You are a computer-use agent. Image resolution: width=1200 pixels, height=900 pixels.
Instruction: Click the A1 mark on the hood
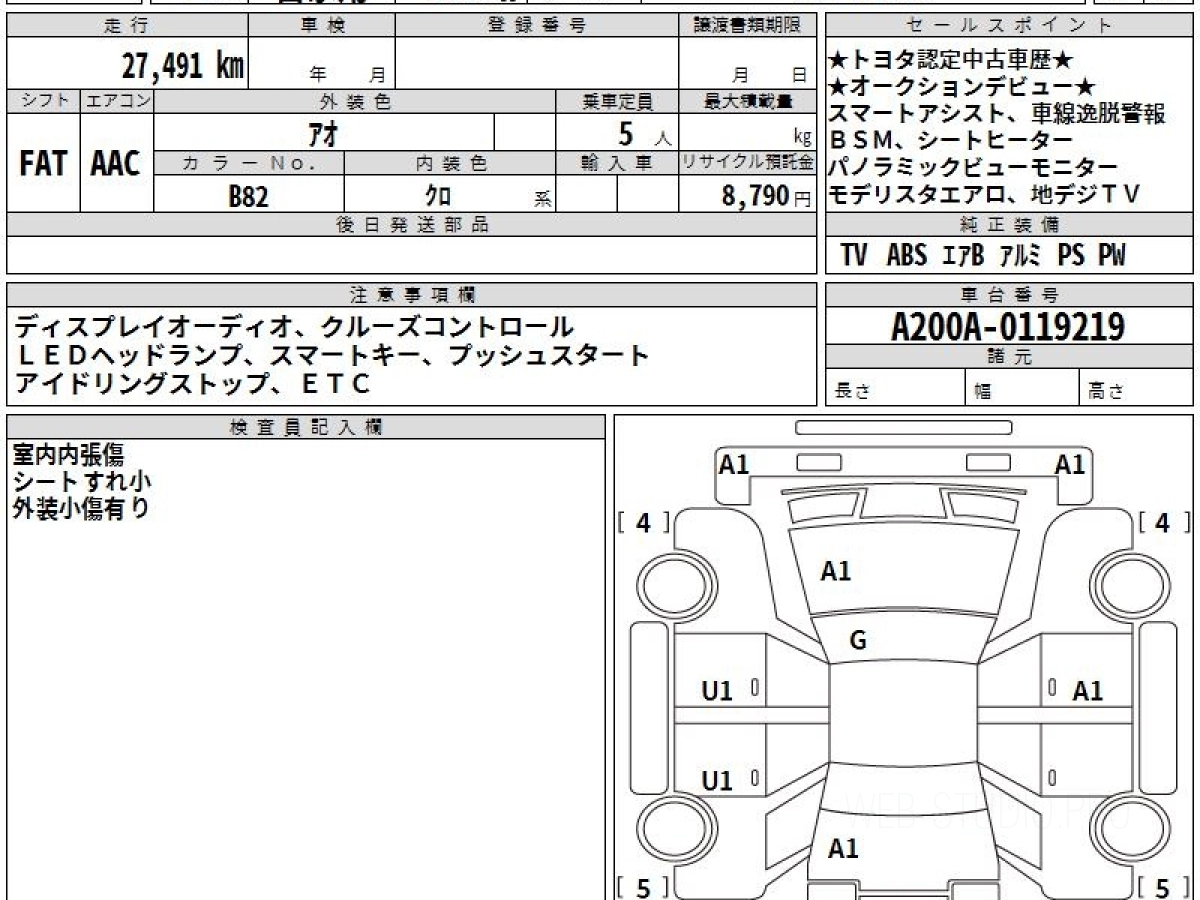(x=835, y=571)
